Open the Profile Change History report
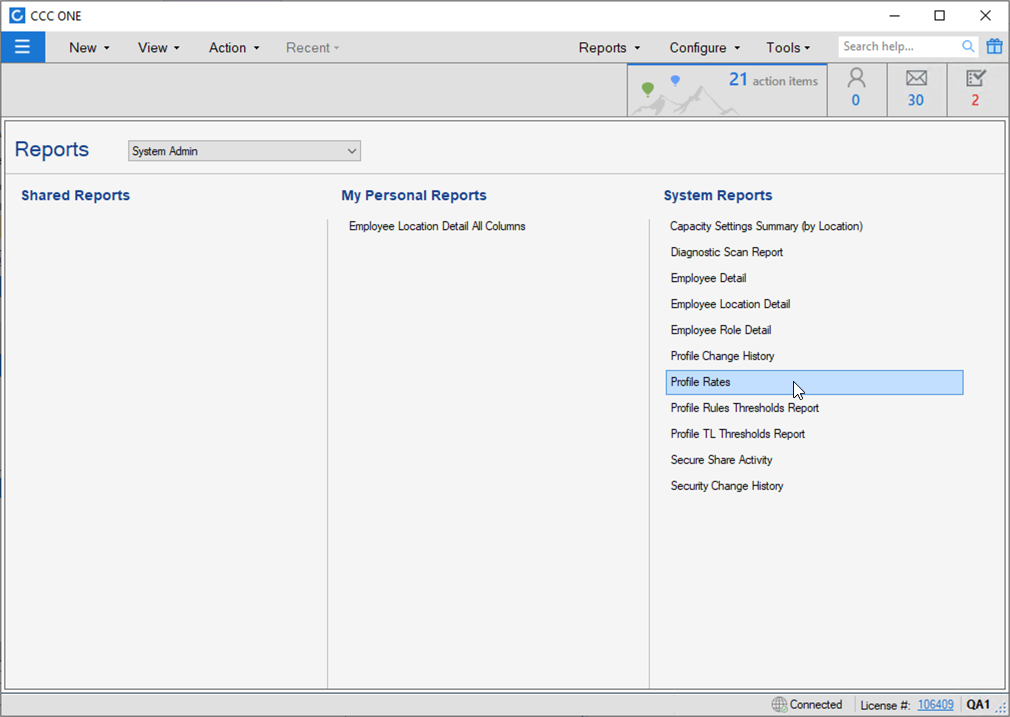The height and width of the screenshot is (717, 1010). (722, 356)
